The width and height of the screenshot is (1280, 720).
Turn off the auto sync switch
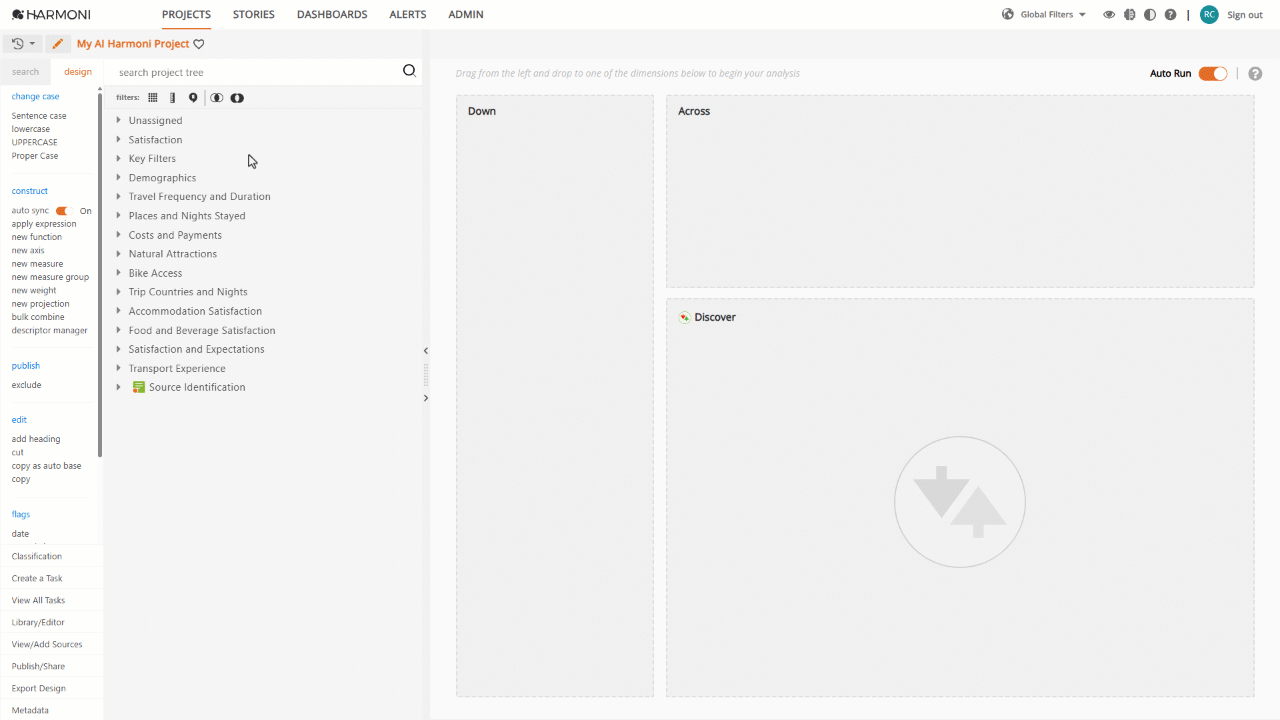(64, 211)
